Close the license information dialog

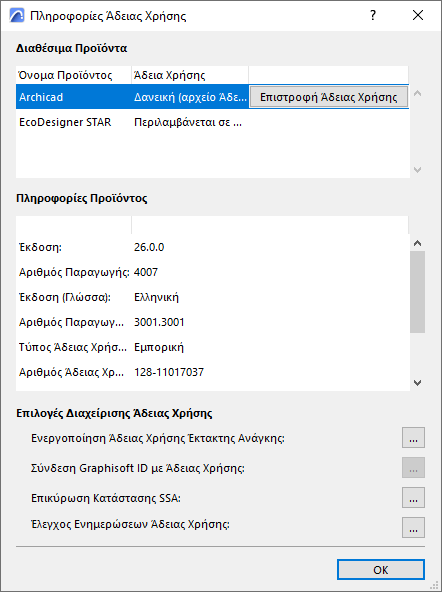click(x=418, y=15)
